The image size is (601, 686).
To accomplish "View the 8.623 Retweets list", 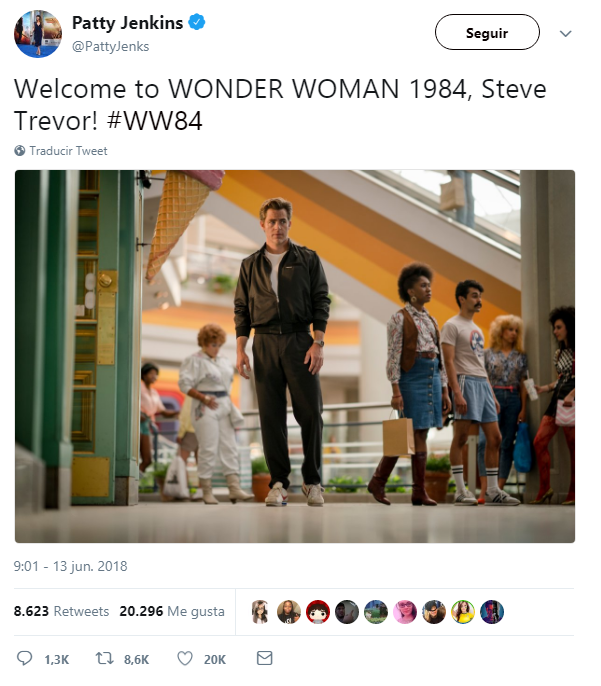I will 61,611.
